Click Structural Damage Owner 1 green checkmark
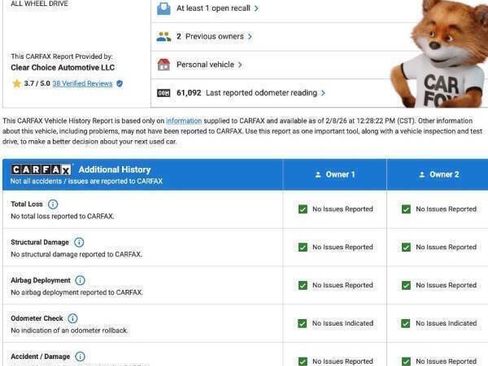The height and width of the screenshot is (366, 488). pyautogui.click(x=303, y=247)
